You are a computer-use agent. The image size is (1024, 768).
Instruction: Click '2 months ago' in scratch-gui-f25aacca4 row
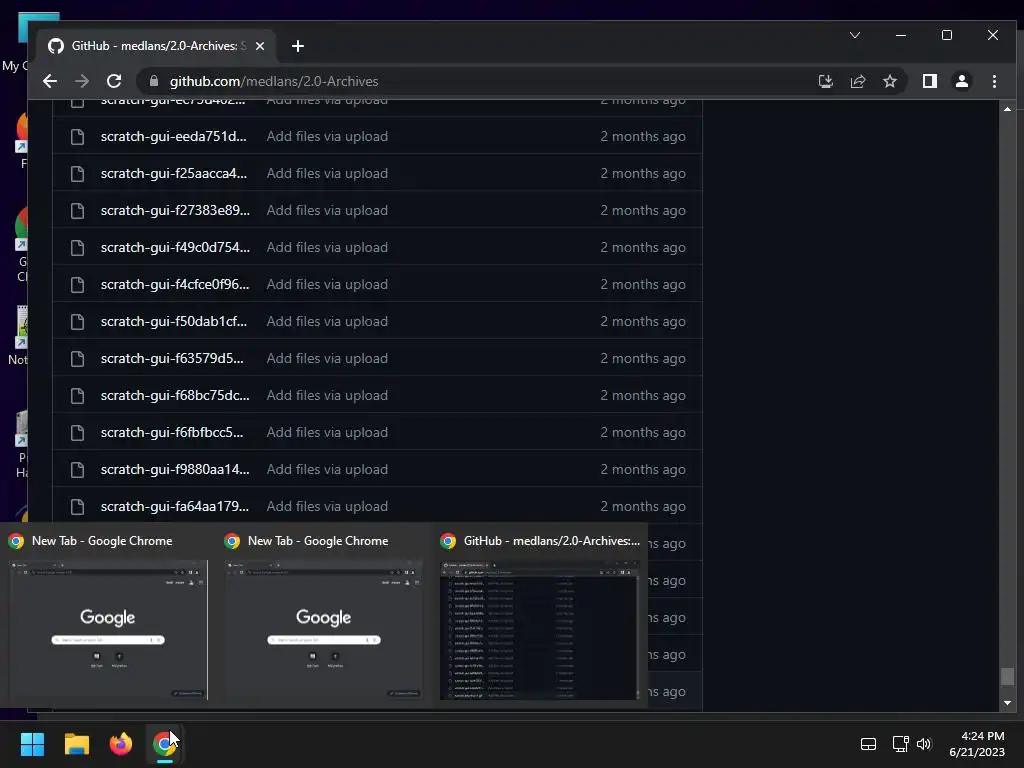(x=643, y=173)
